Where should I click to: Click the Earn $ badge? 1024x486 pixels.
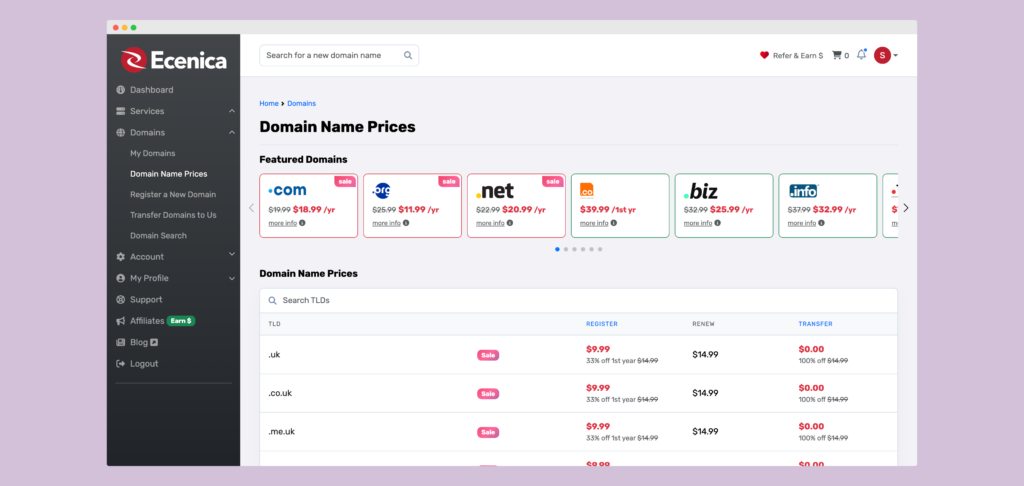181,321
